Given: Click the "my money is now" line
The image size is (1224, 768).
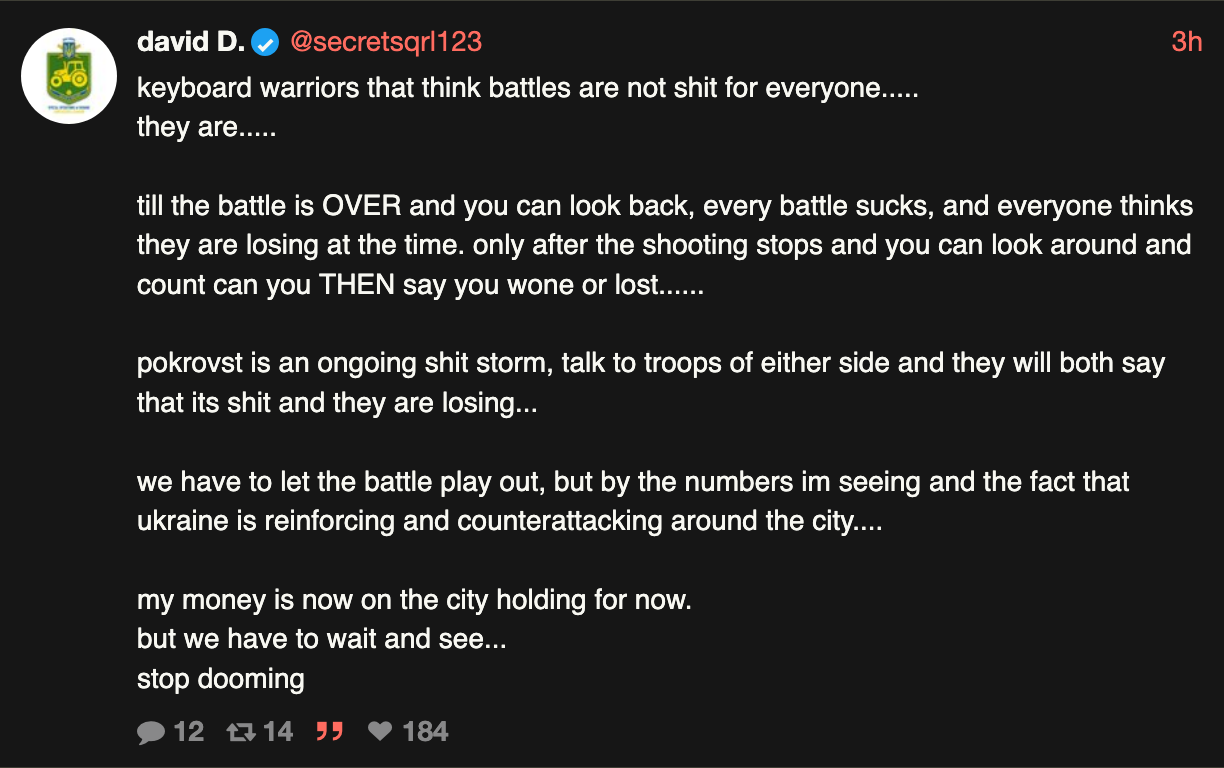Looking at the screenshot, I should coord(414,600).
